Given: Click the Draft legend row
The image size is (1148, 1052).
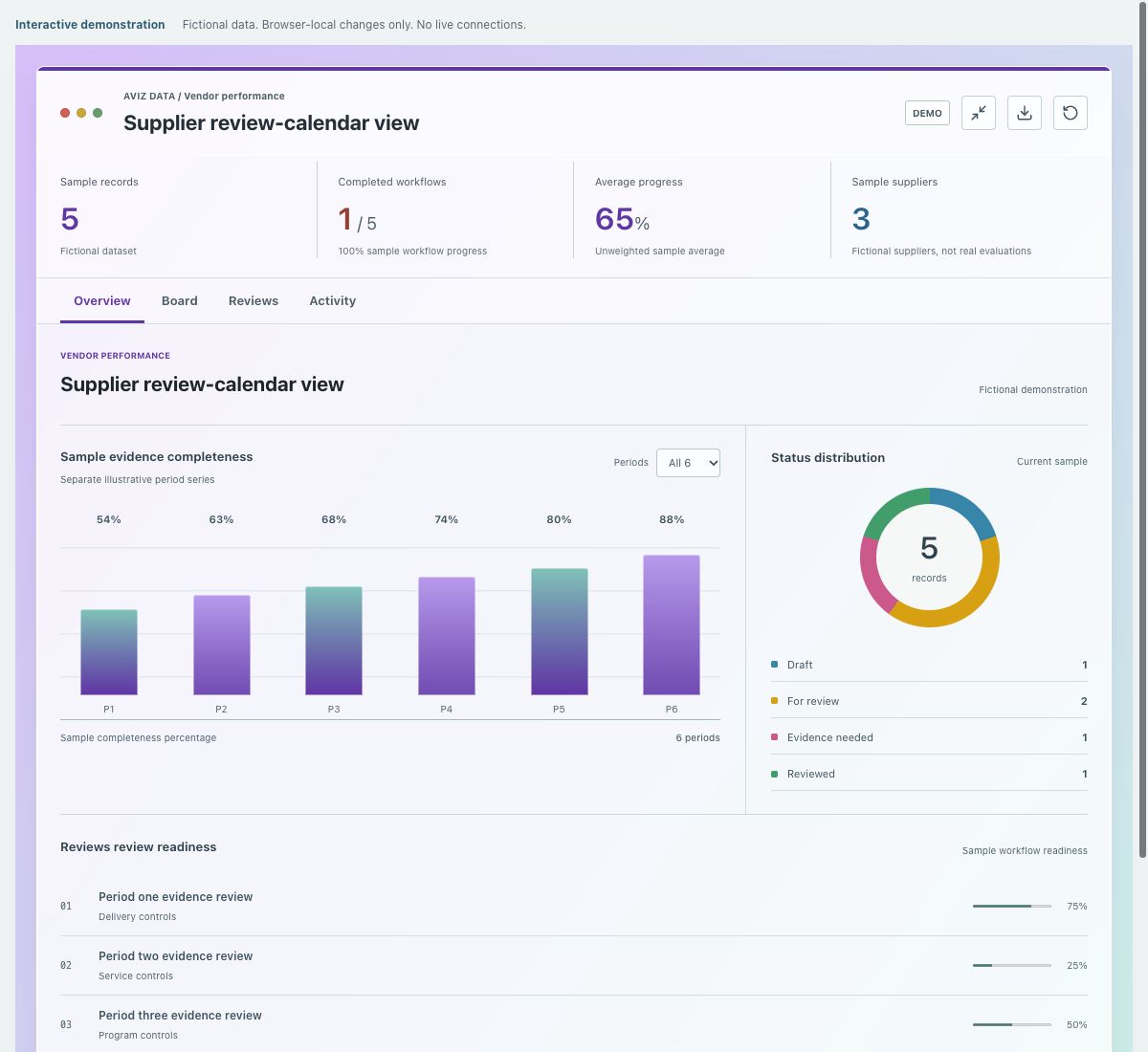Looking at the screenshot, I should (929, 665).
